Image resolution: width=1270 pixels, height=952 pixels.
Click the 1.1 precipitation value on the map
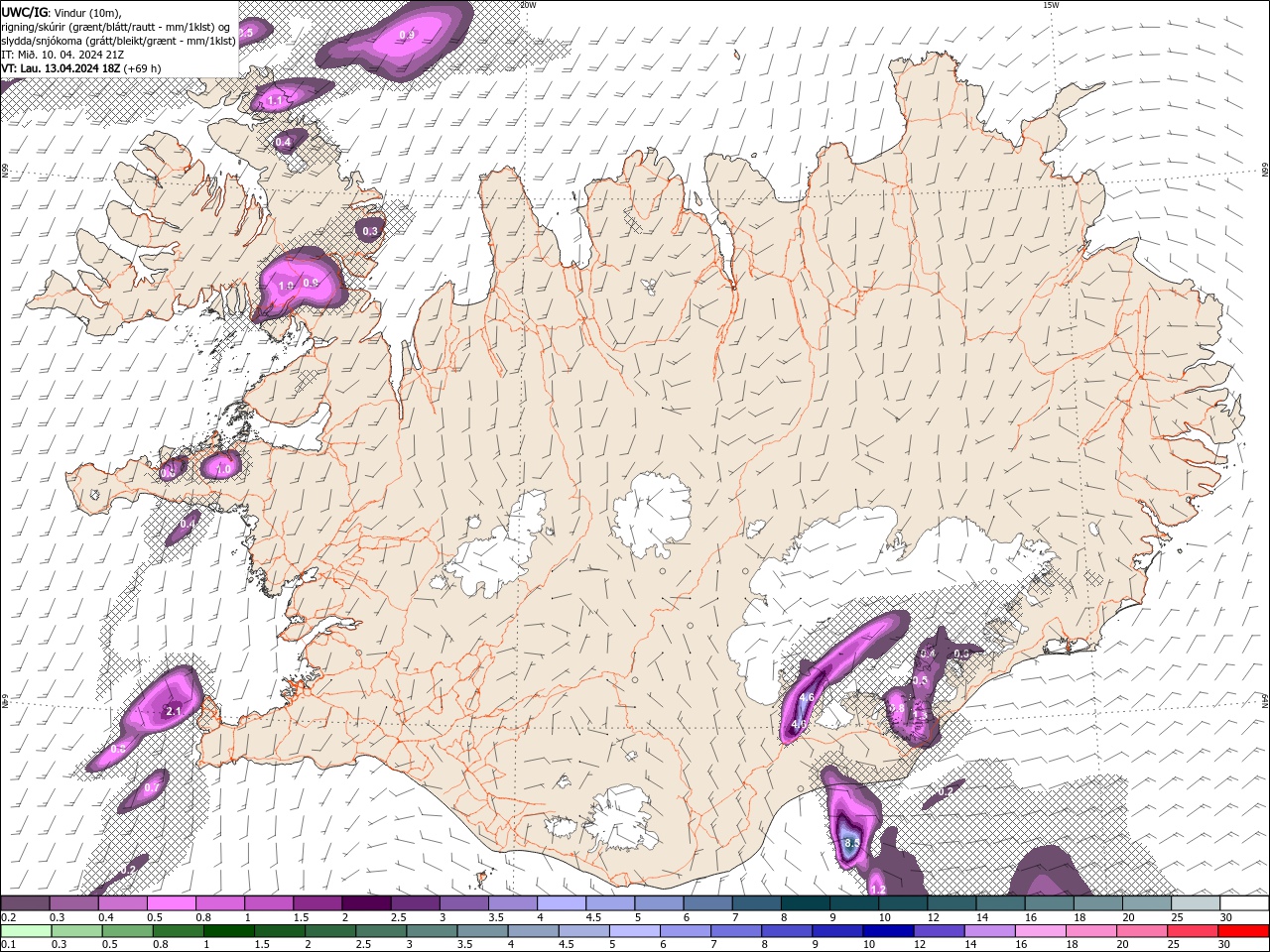click(x=275, y=100)
